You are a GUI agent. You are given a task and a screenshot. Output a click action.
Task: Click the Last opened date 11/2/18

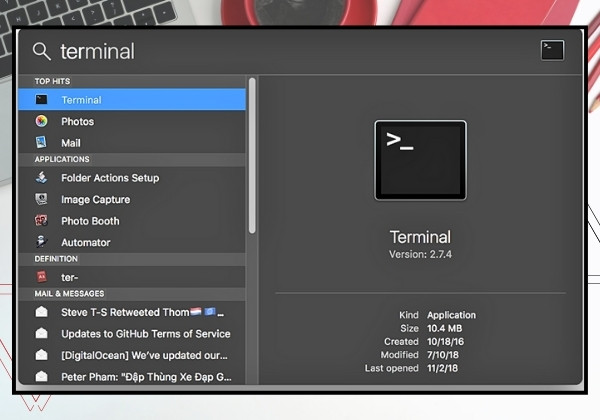[x=442, y=368]
